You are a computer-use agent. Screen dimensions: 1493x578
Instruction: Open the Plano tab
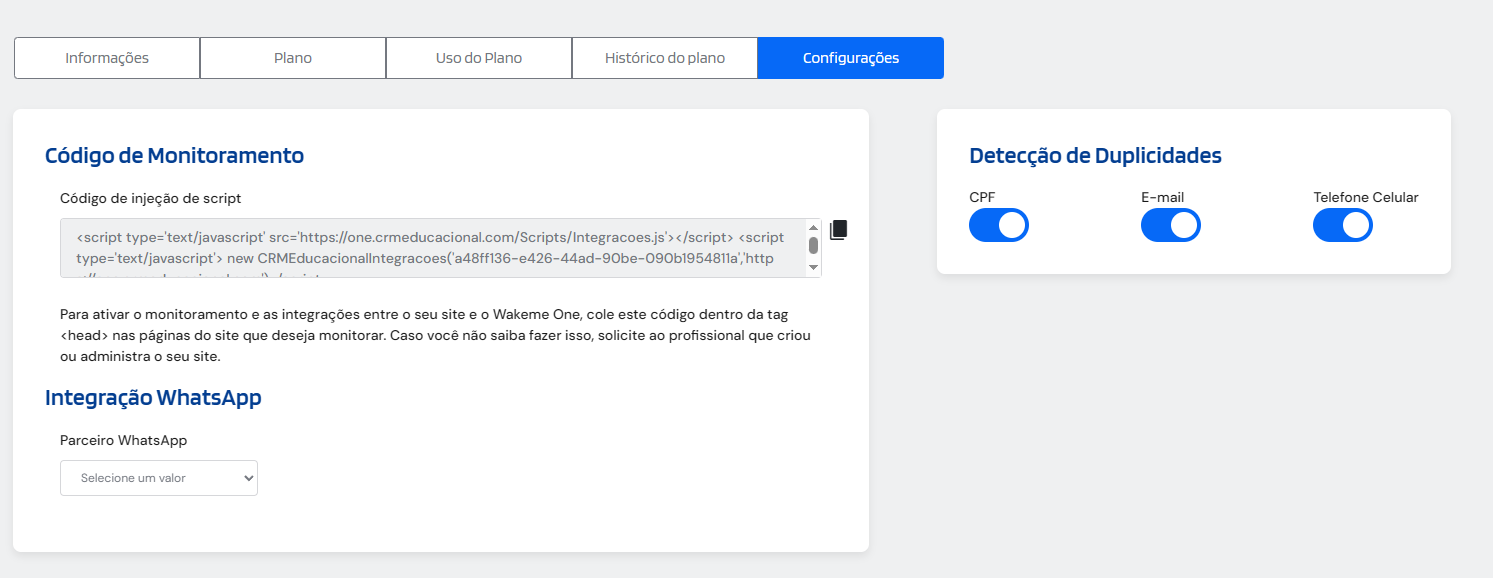pos(293,58)
